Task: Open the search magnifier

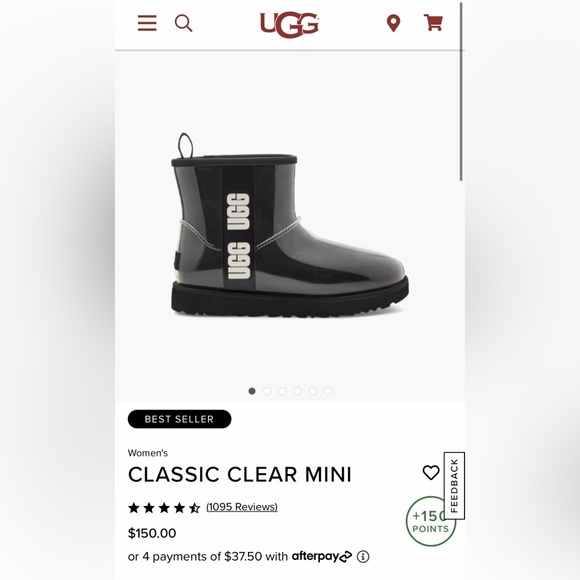Action: coord(183,23)
